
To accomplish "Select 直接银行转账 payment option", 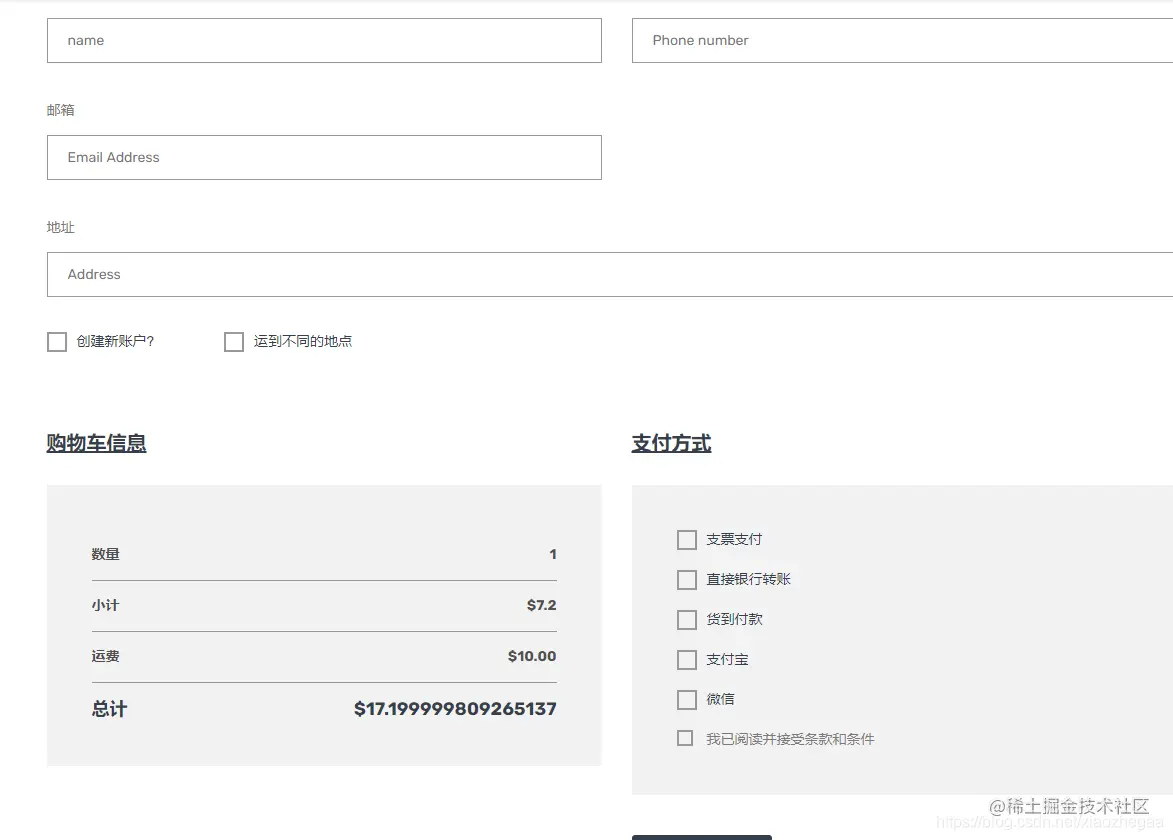I will (687, 580).
